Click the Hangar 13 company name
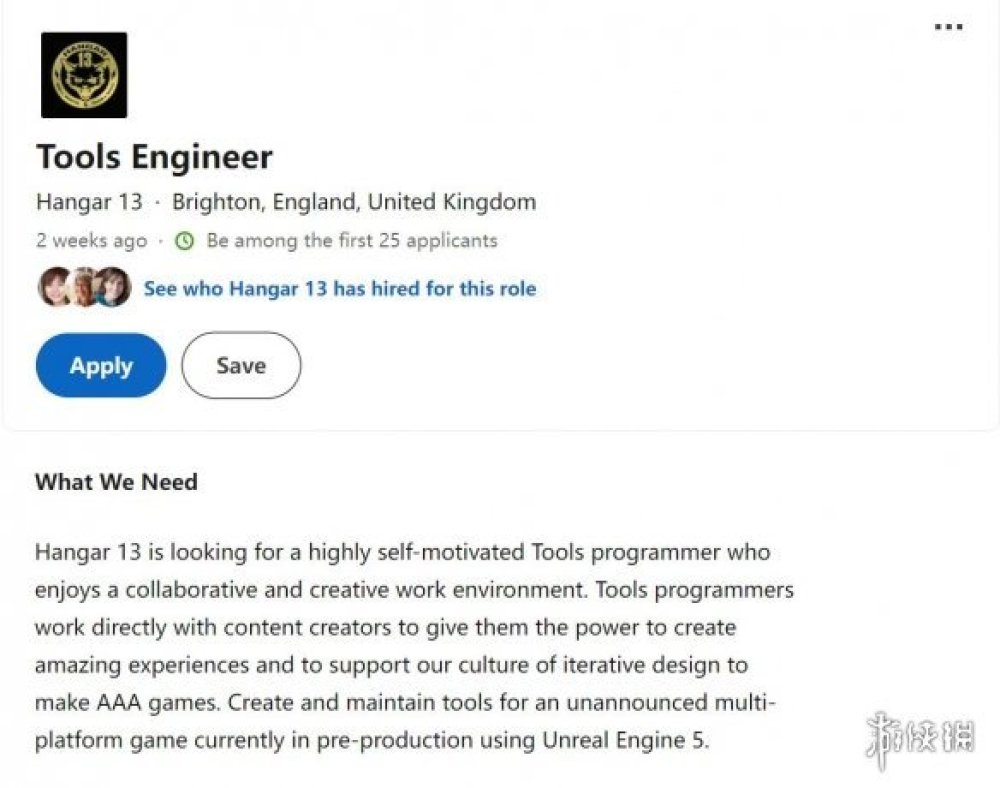 (89, 202)
